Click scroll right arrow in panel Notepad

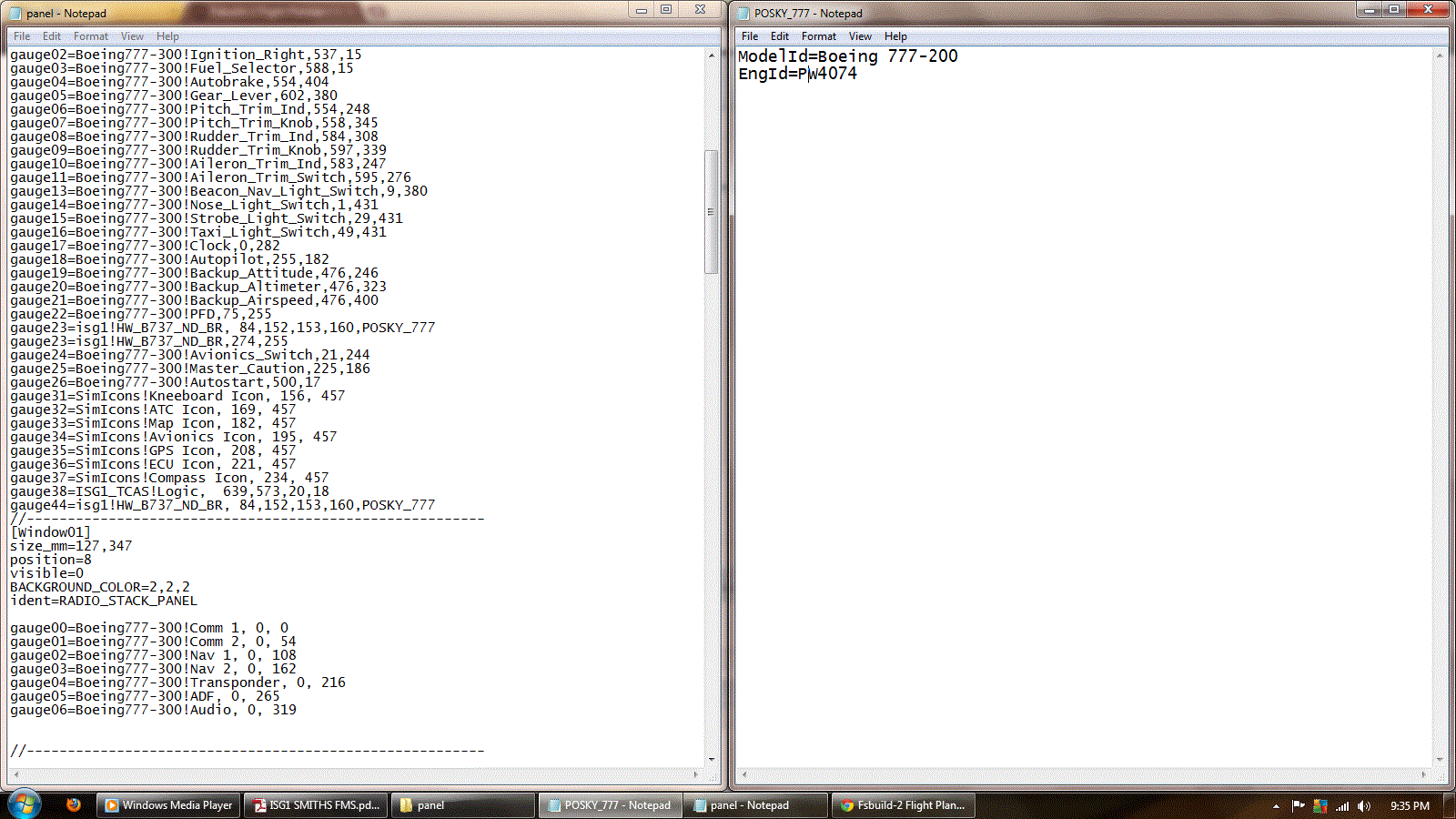[x=696, y=774]
